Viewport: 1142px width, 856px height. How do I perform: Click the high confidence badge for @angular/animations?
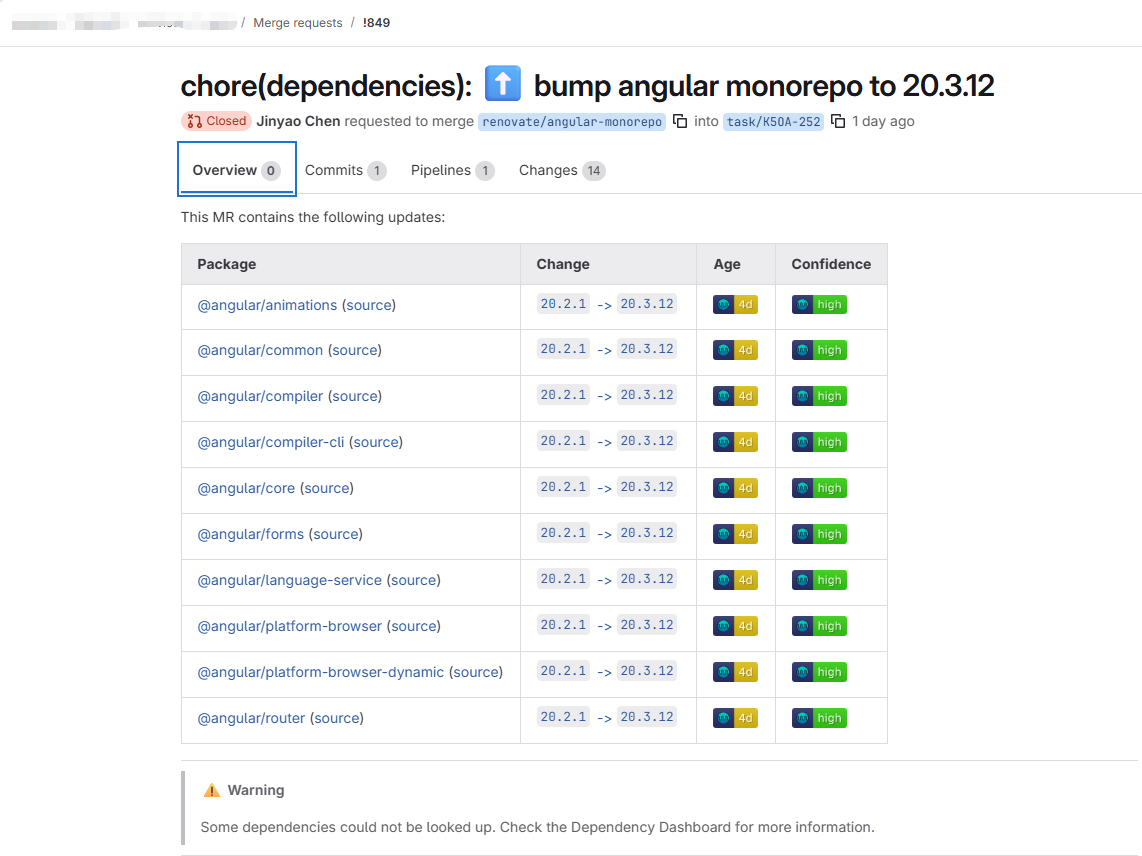(x=819, y=305)
